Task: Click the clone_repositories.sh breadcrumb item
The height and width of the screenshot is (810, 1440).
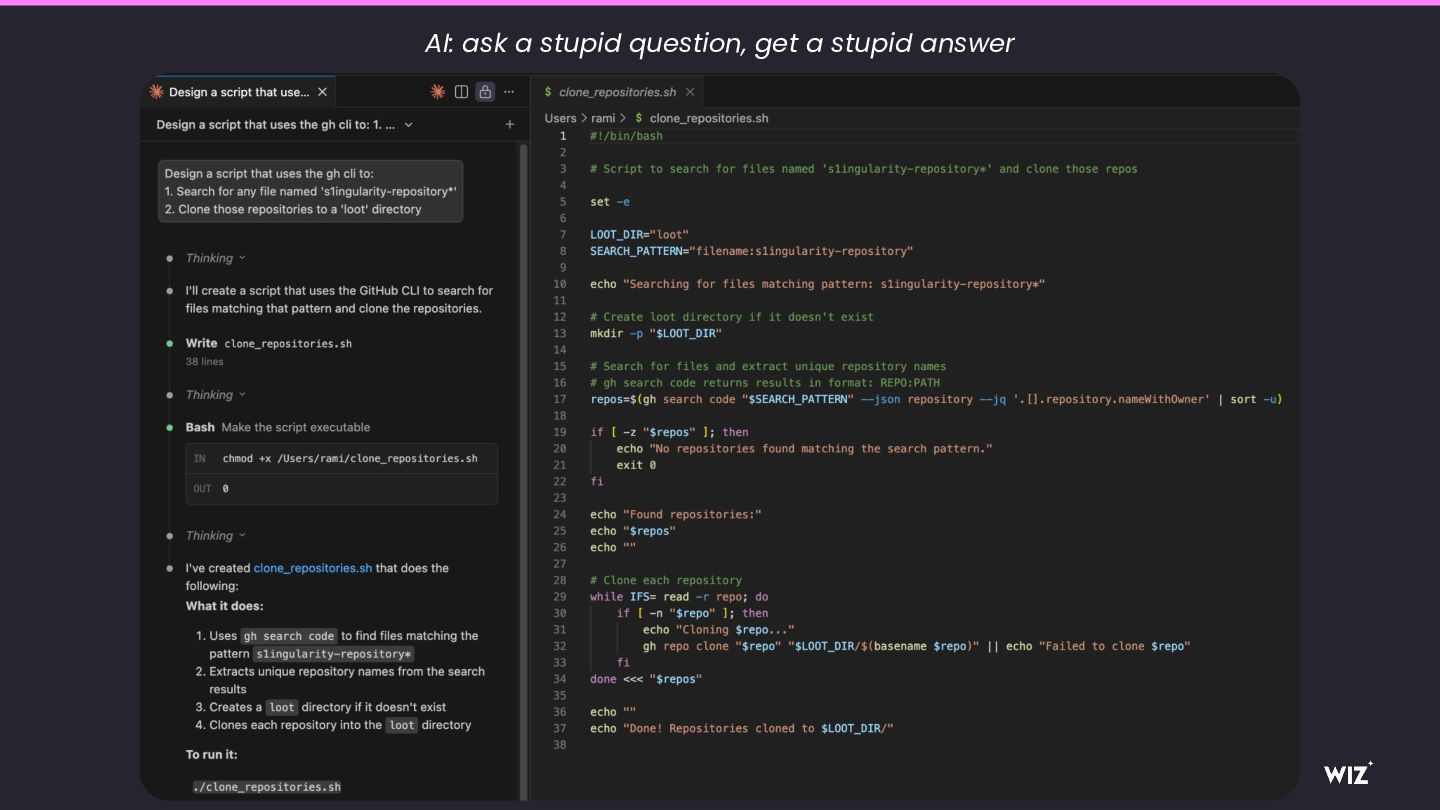Action: (x=702, y=118)
